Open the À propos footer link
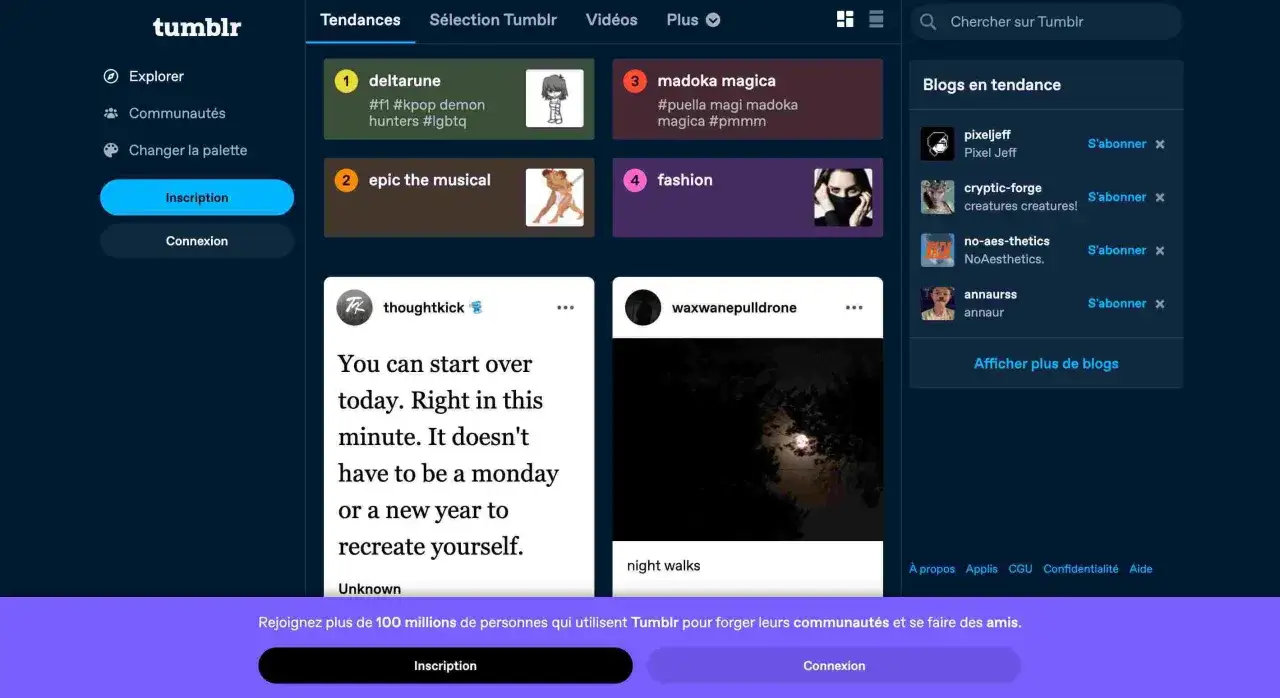 coord(932,569)
